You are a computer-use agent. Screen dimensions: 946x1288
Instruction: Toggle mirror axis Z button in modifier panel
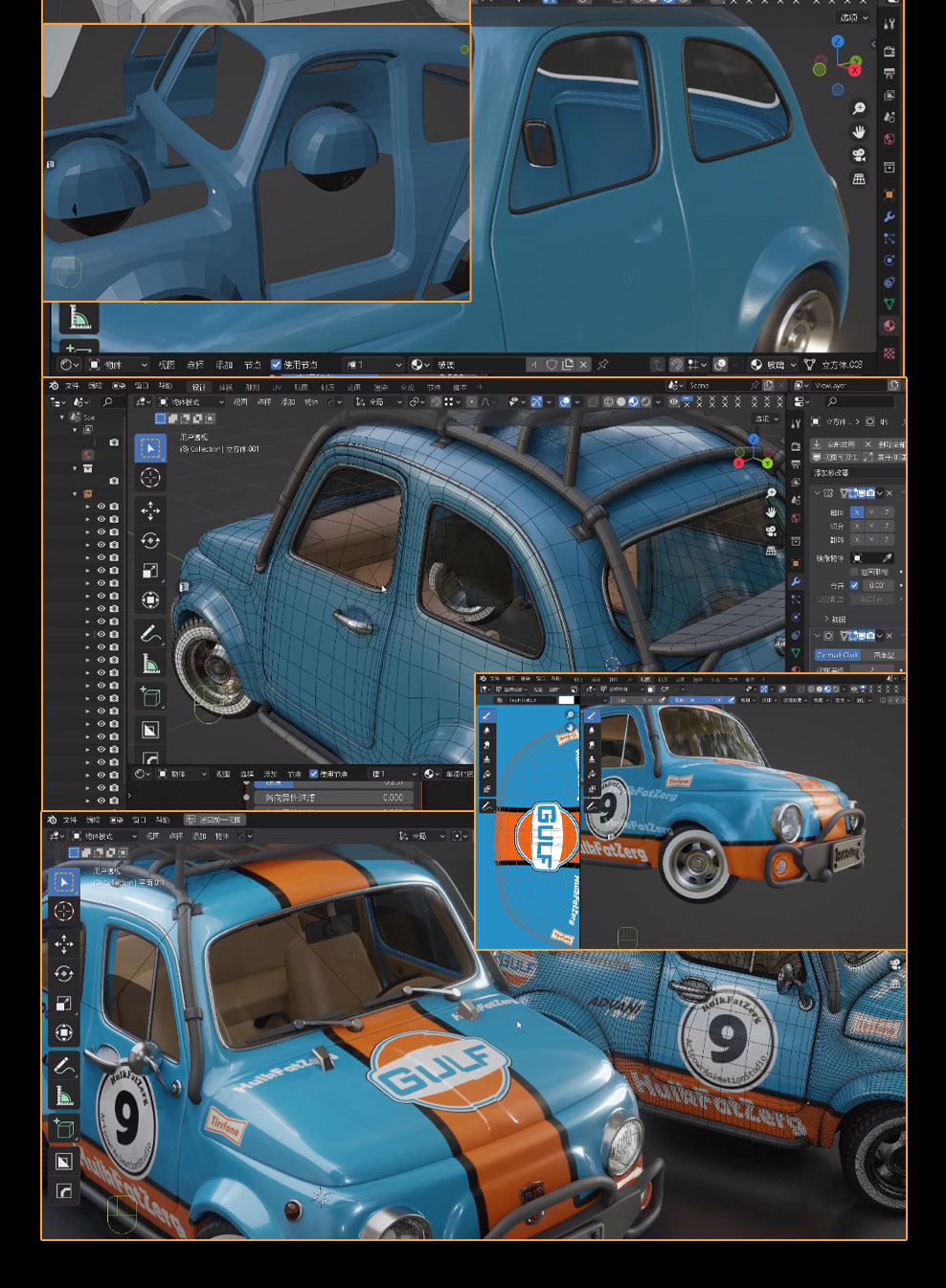point(887,512)
